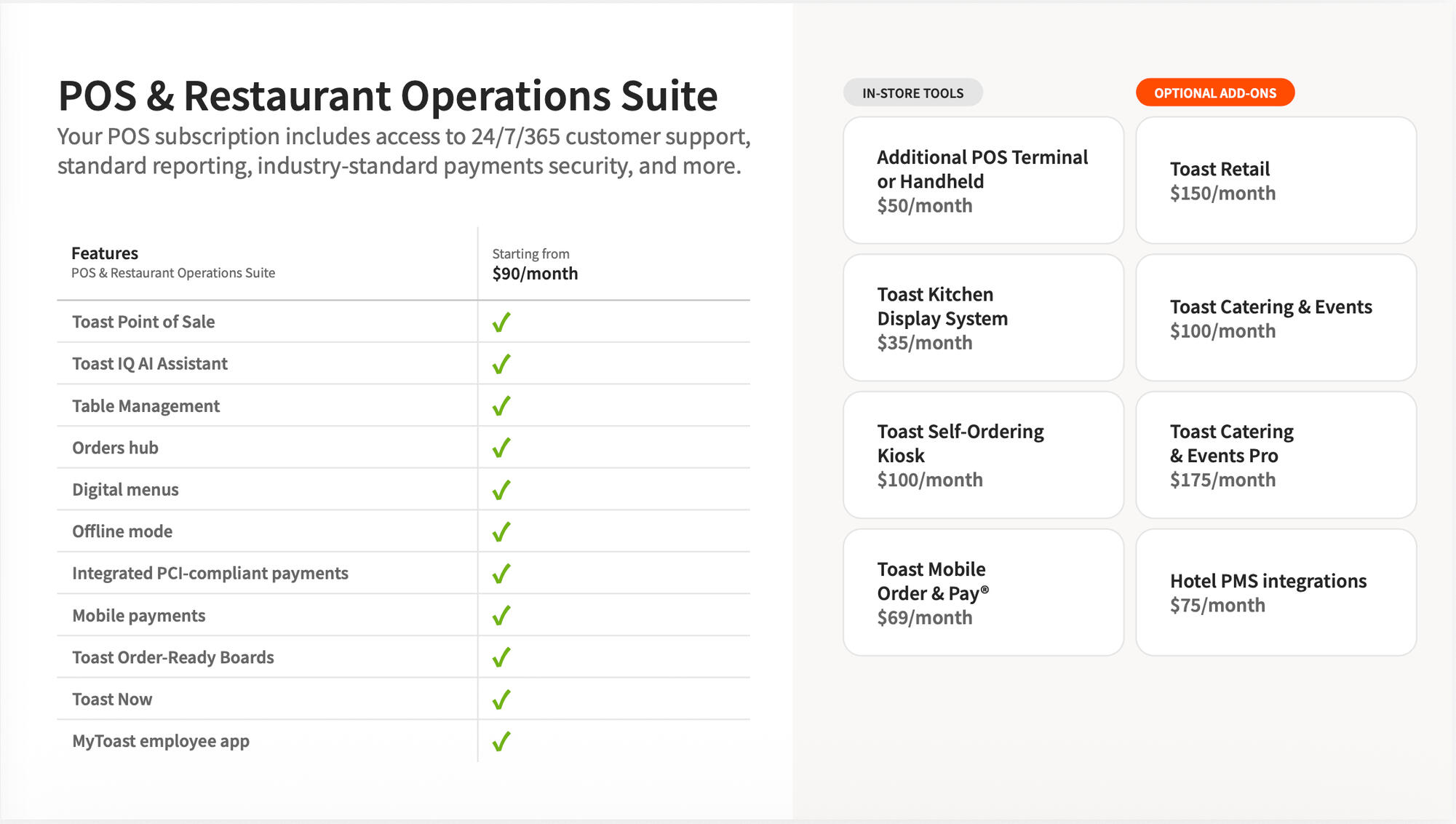Select the Optional Add-Ons orange tab
This screenshot has height=824, width=1456.
[1214, 93]
